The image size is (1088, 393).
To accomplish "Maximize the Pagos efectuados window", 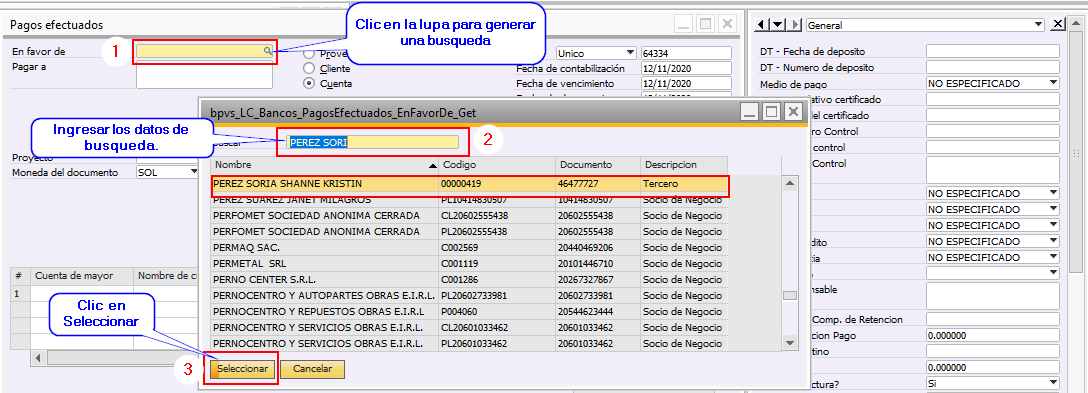I will (x=706, y=24).
